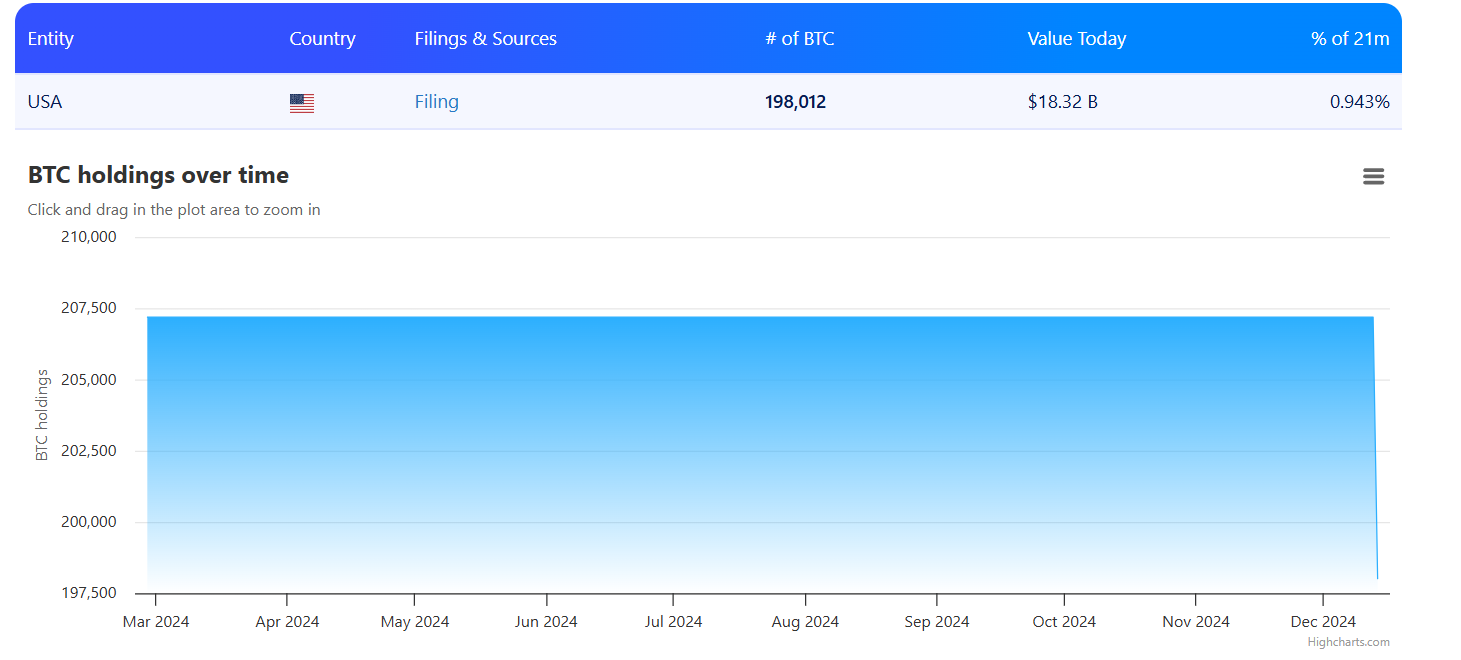Click the Sep 2024 axis label

[937, 622]
